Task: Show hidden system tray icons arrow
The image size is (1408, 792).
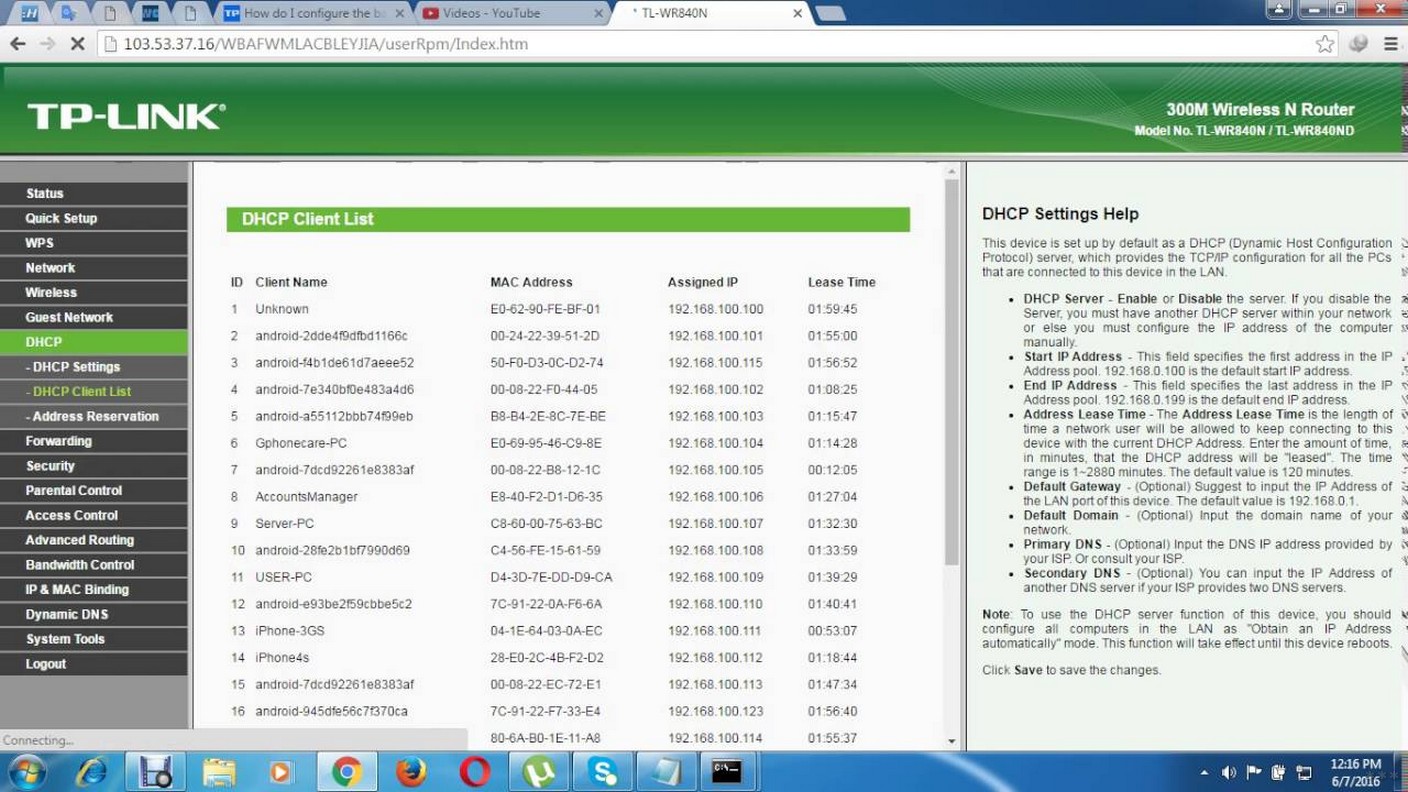Action: (1204, 772)
